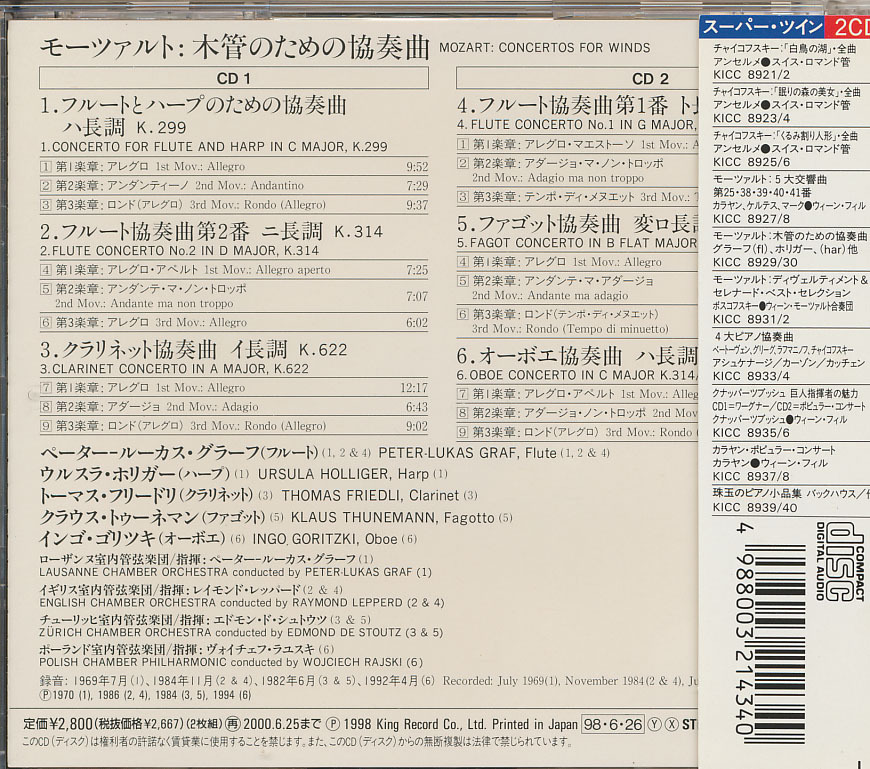Click Flute Concerto No.1 in G Major heading

click(577, 125)
